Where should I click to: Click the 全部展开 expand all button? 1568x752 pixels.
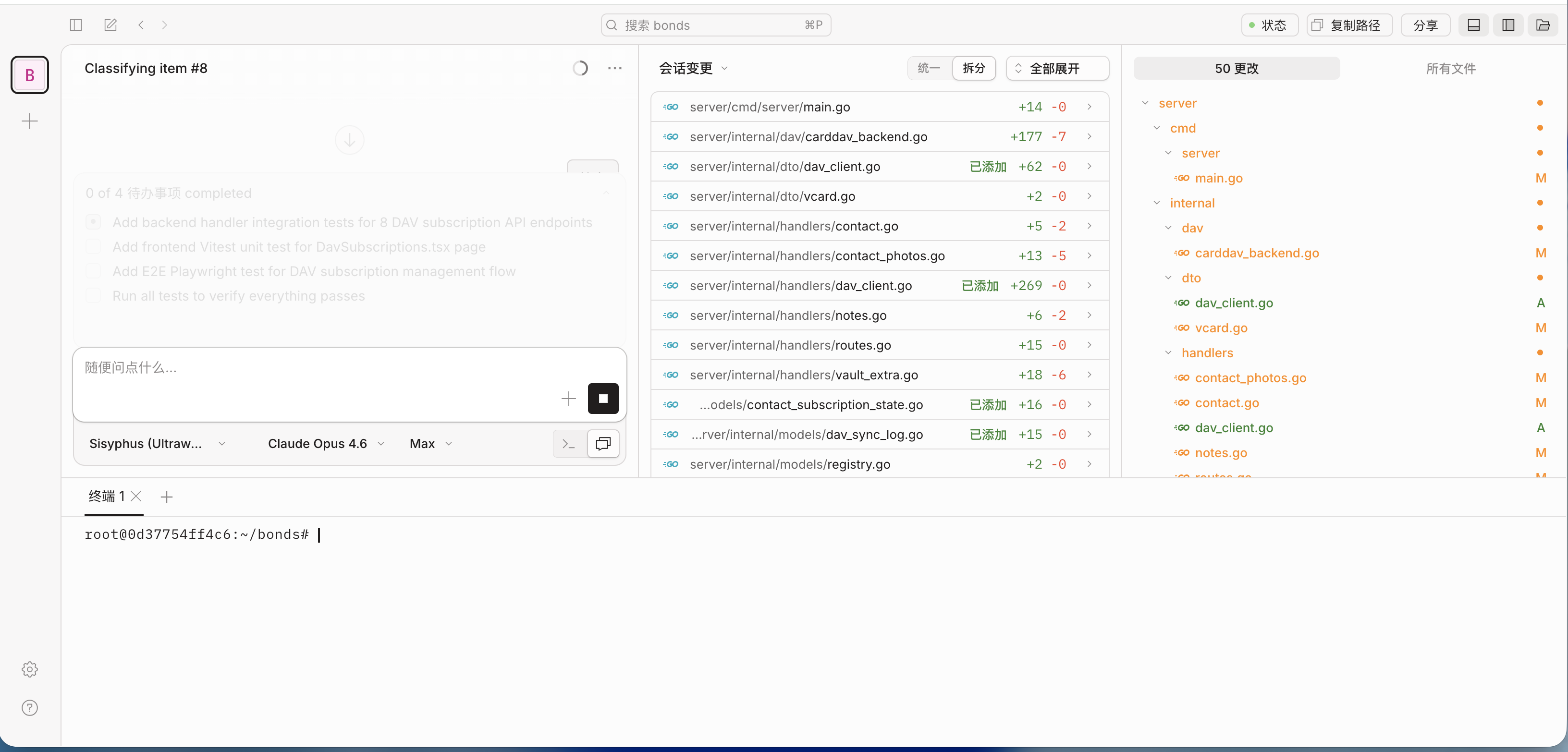point(1057,68)
